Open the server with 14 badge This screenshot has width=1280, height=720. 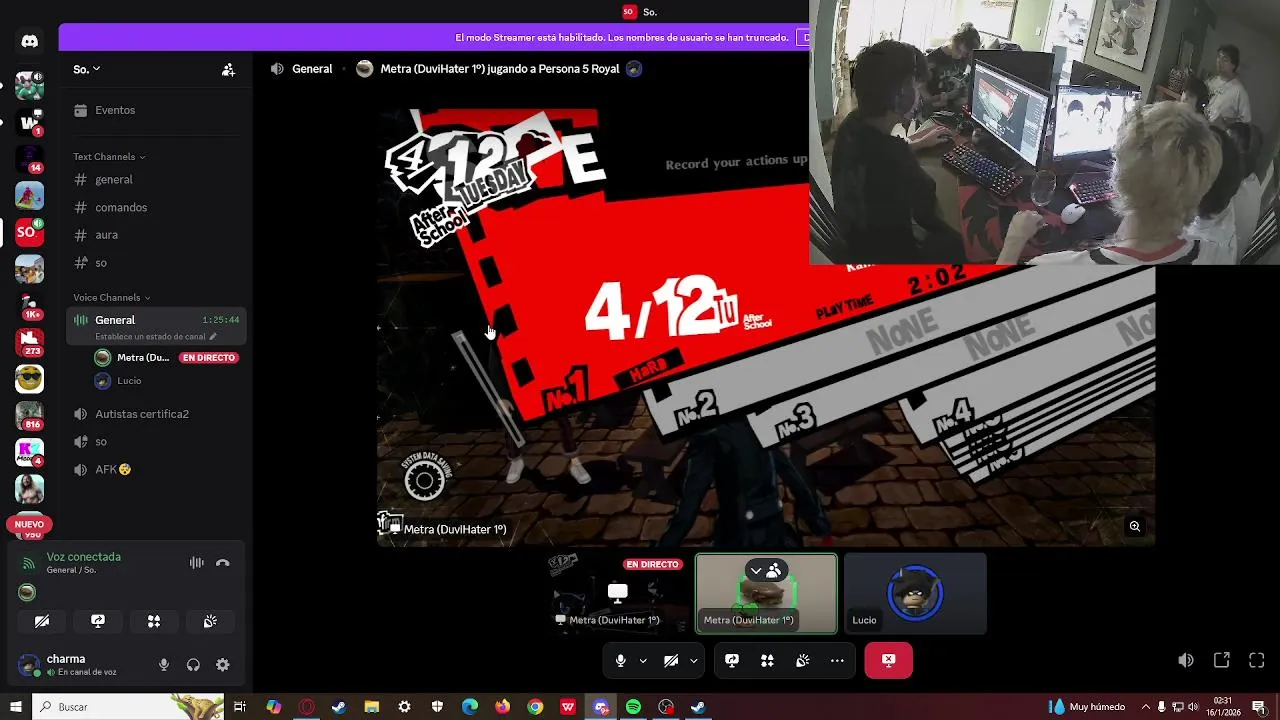pyautogui.click(x=29, y=158)
